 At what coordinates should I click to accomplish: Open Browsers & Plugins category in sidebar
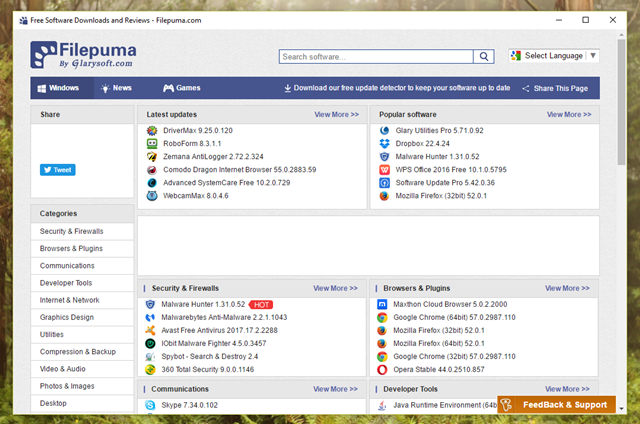pos(82,249)
